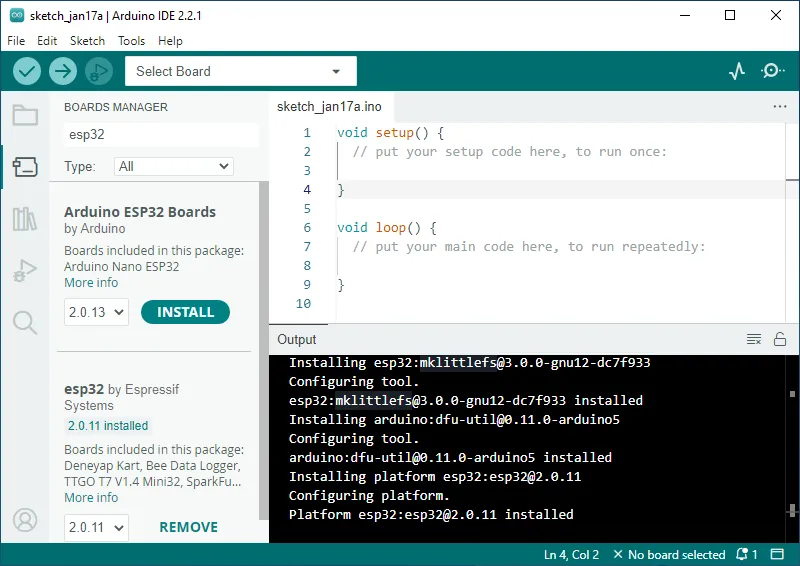Click Ln 4, Col 2 cursor position

coord(571,554)
